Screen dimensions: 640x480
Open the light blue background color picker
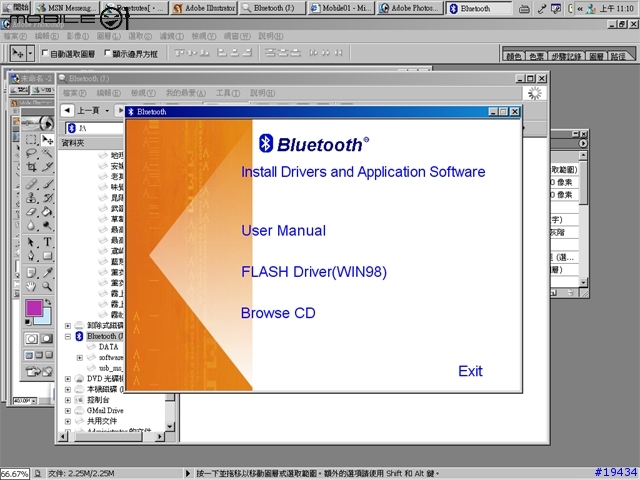pyautogui.click(x=46, y=318)
